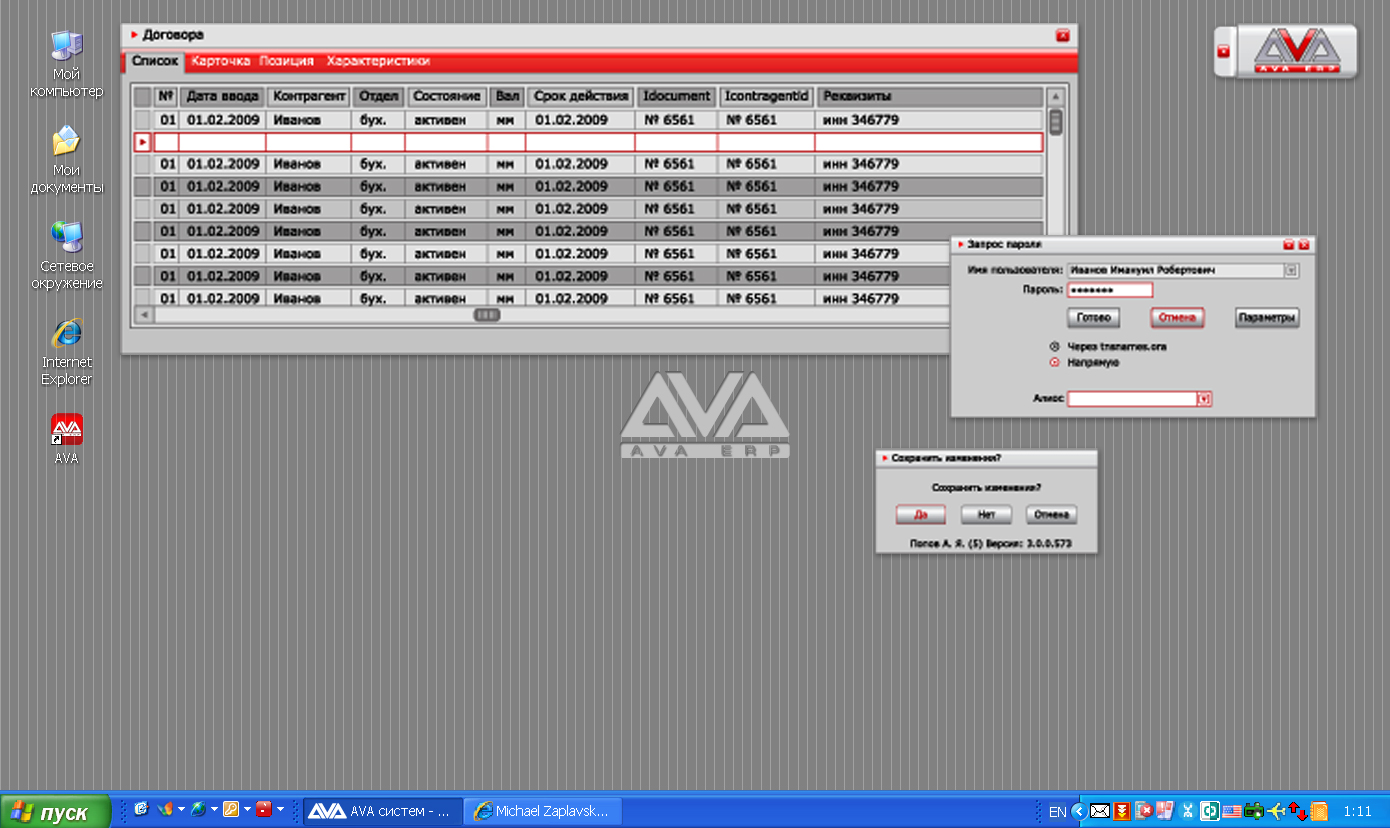Screen dimensions: 1390x828
Task: Switch to Michael Zaplavsk taskbar window
Action: (x=544, y=811)
